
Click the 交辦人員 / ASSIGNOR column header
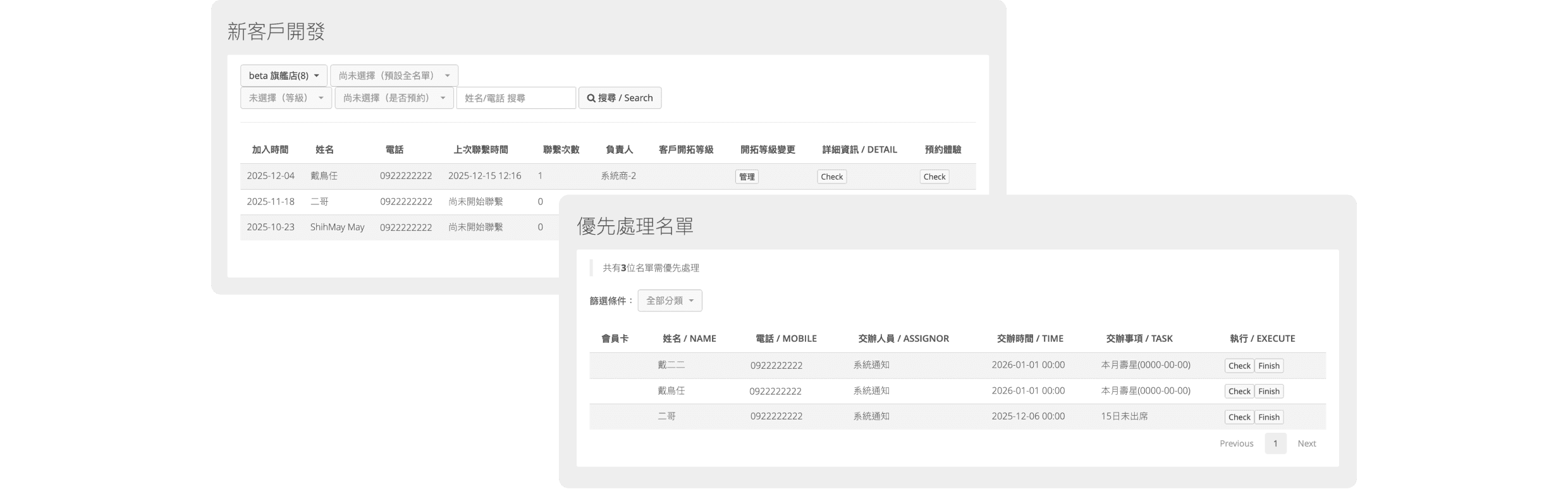[903, 339]
